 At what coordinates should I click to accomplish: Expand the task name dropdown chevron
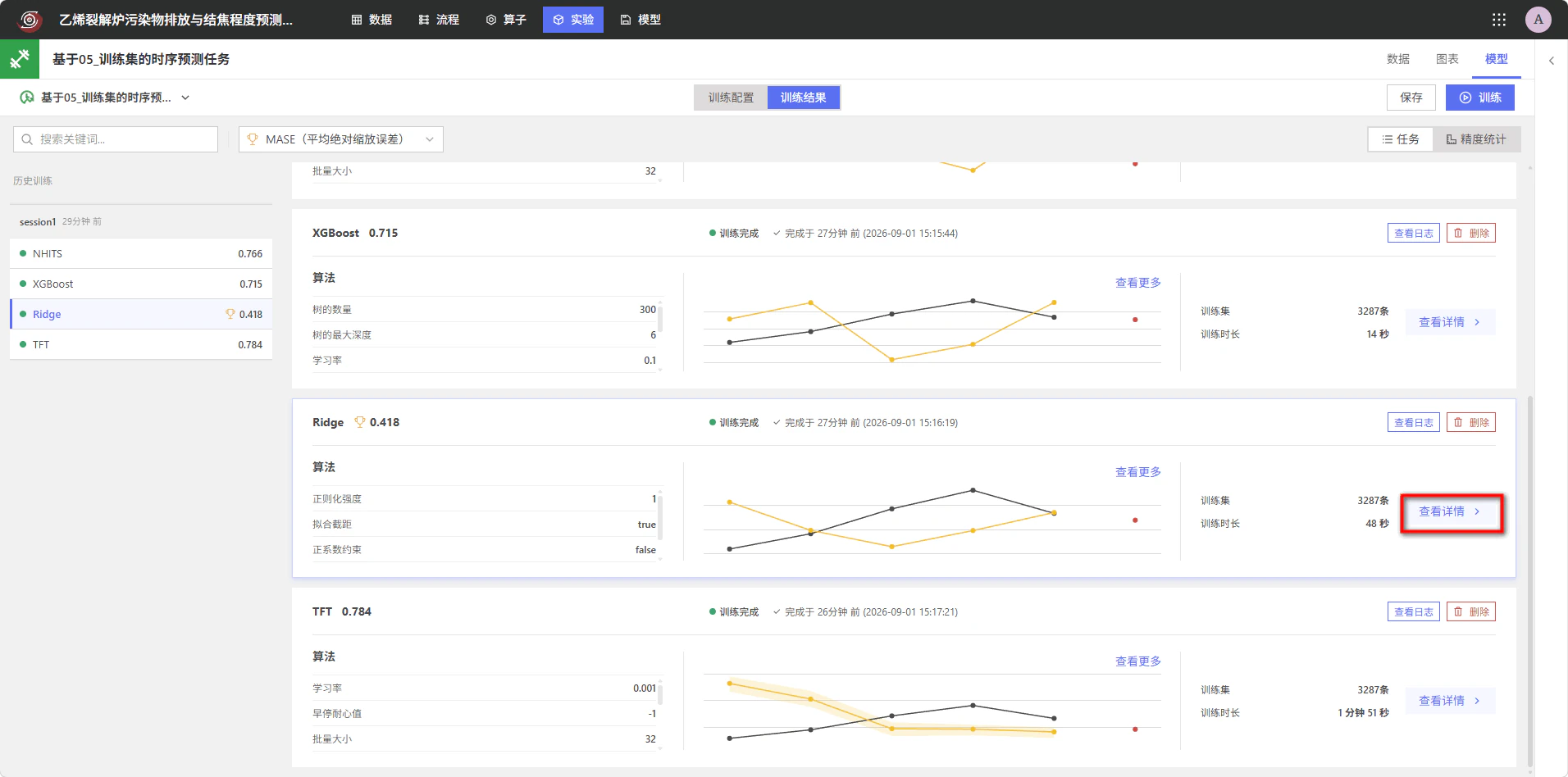click(x=185, y=98)
